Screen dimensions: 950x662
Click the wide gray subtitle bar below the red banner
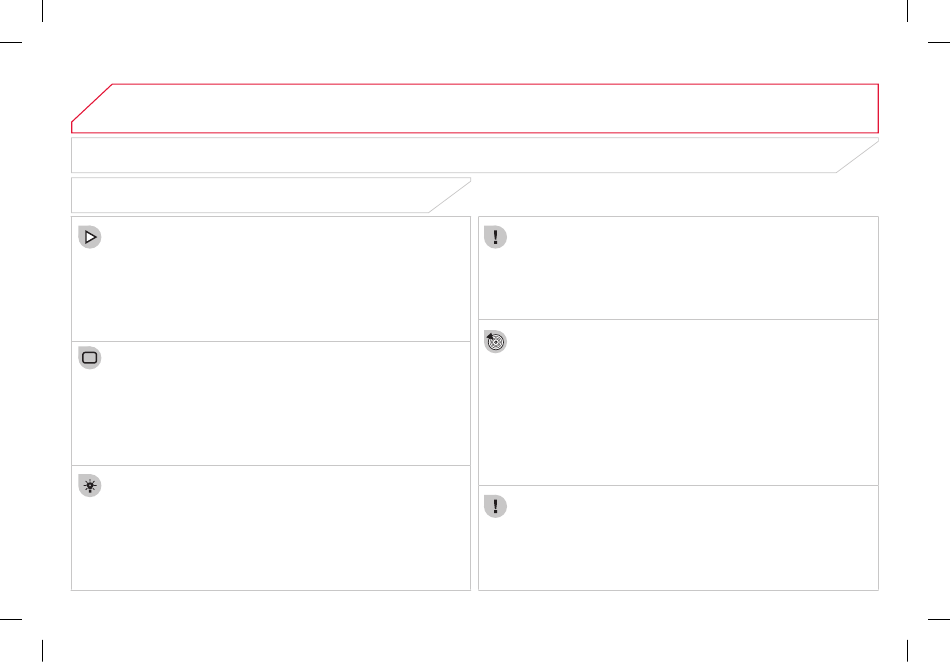click(475, 155)
